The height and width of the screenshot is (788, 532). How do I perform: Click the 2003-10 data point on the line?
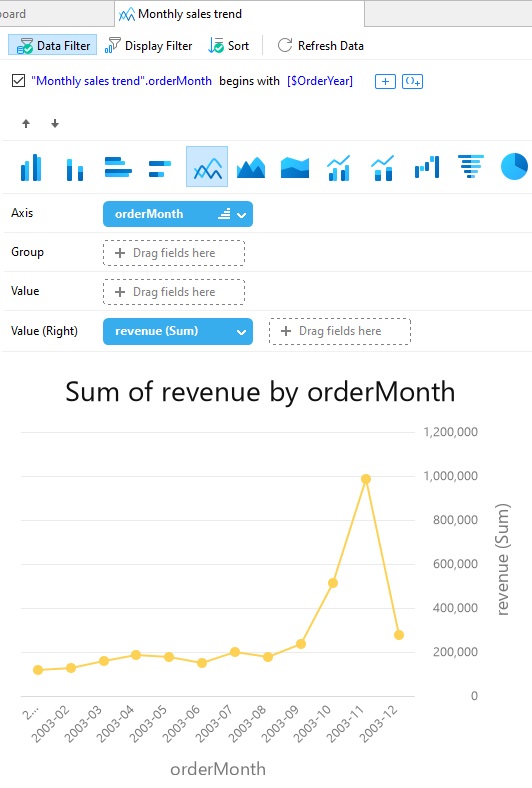click(x=333, y=583)
